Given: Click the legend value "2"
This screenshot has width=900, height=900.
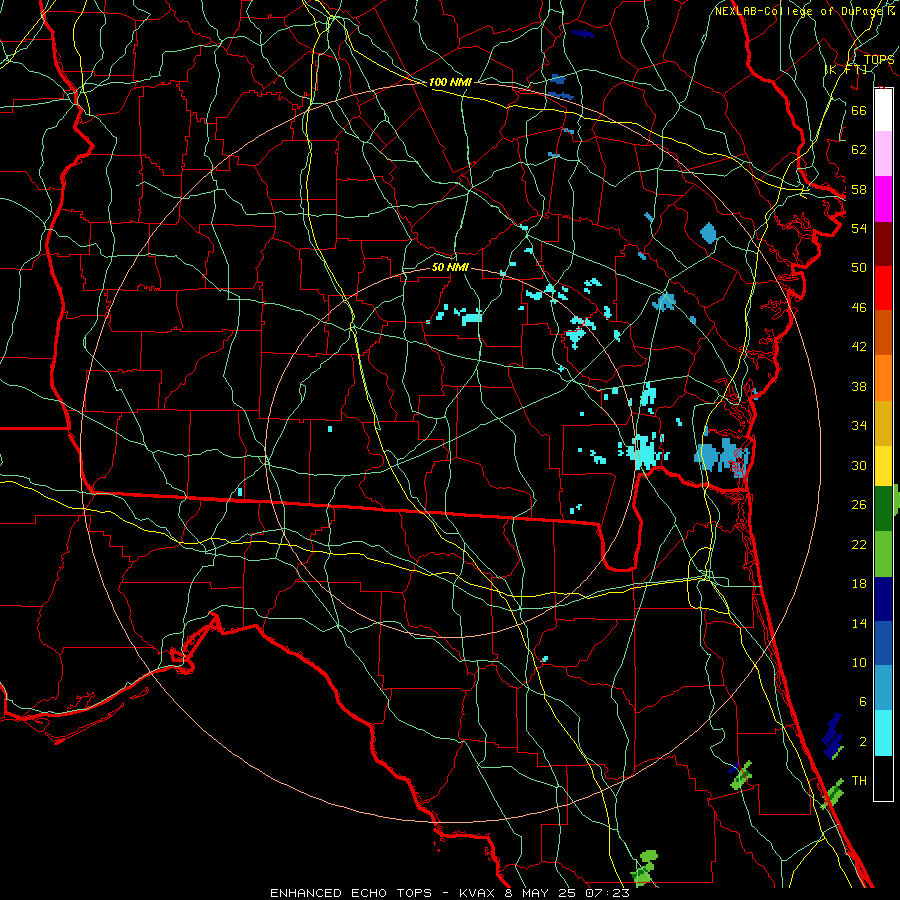Looking at the screenshot, I should [862, 742].
